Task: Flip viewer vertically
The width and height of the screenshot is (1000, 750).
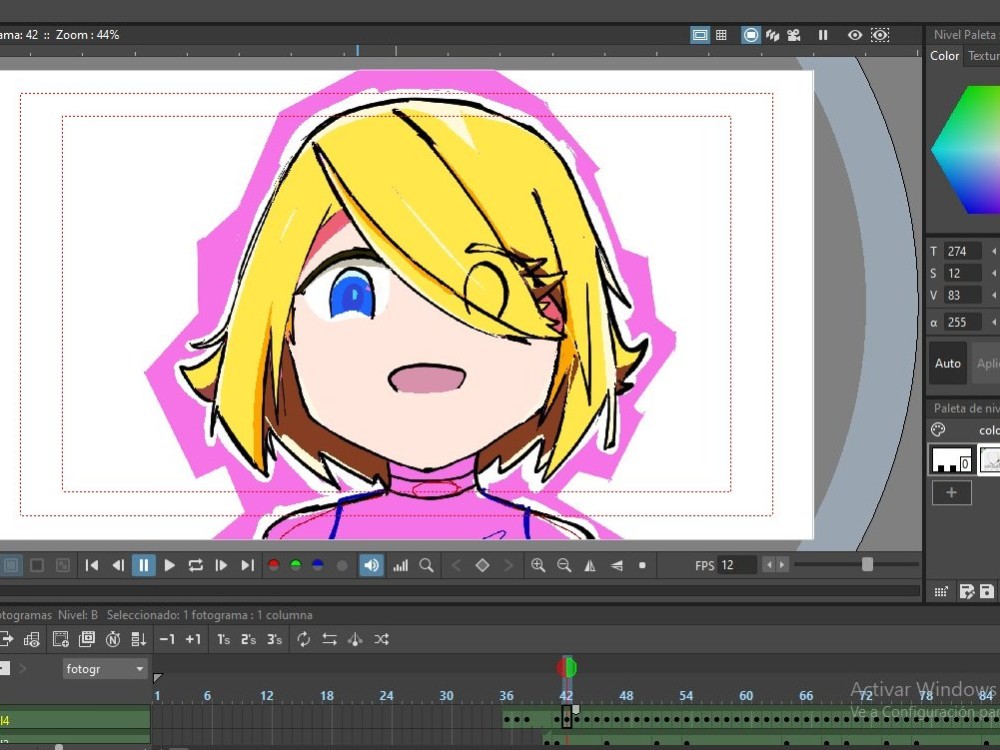Action: (x=616, y=566)
